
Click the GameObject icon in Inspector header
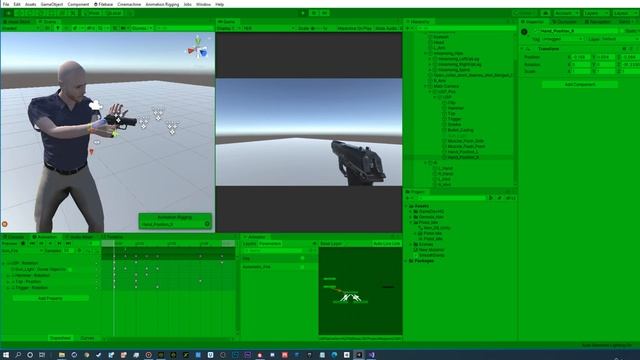524,31
